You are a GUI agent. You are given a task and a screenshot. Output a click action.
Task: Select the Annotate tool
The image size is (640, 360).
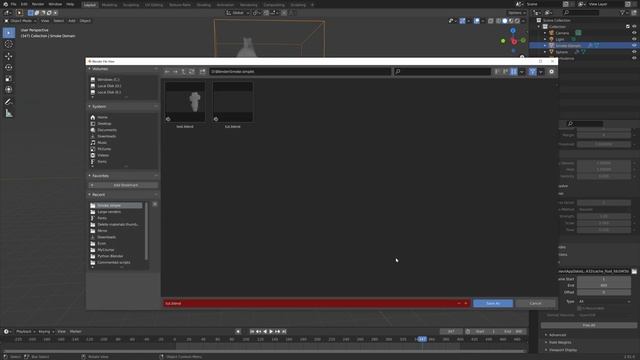(x=9, y=102)
